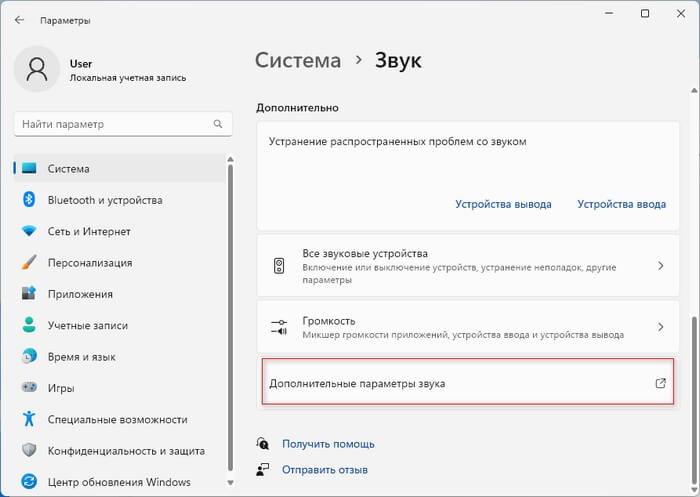Click the clock globe icon for Время и язык

click(29, 356)
